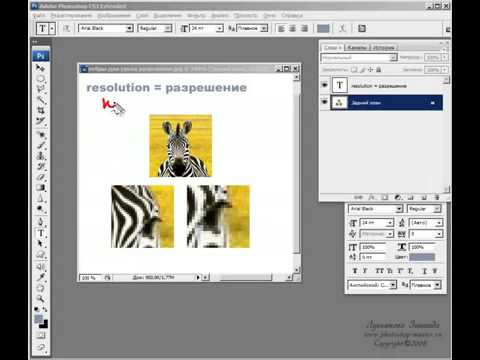
Task: Click the warp text icon in options bar
Action: 342,28
